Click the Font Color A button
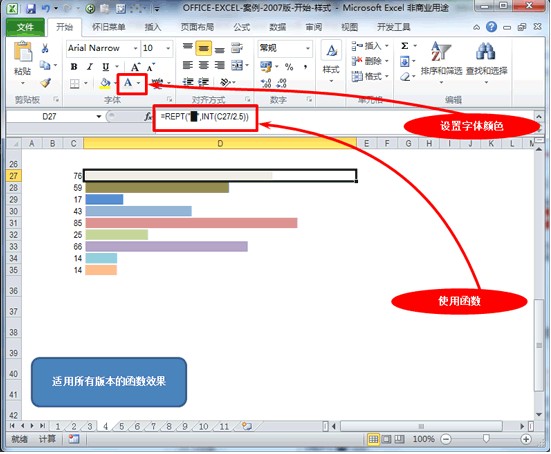 pos(128,83)
